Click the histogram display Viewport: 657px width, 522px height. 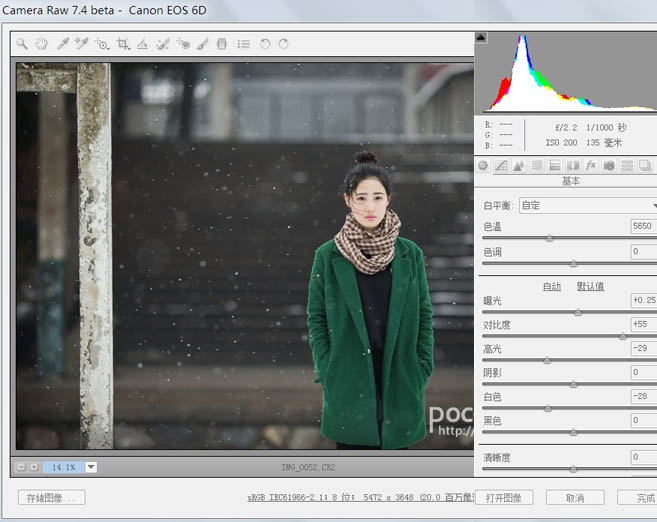(568, 72)
